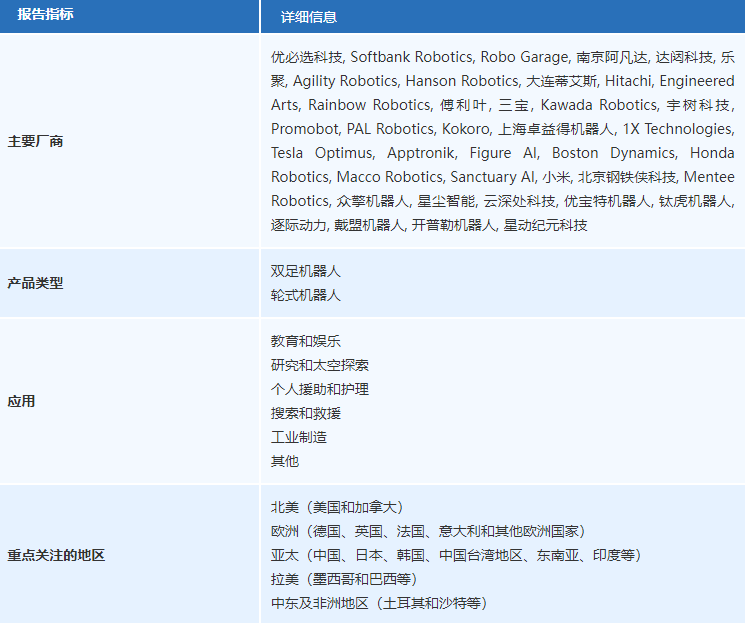
Task: Click Softbank Robotics in vendor list
Action: pyautogui.click(x=411, y=57)
